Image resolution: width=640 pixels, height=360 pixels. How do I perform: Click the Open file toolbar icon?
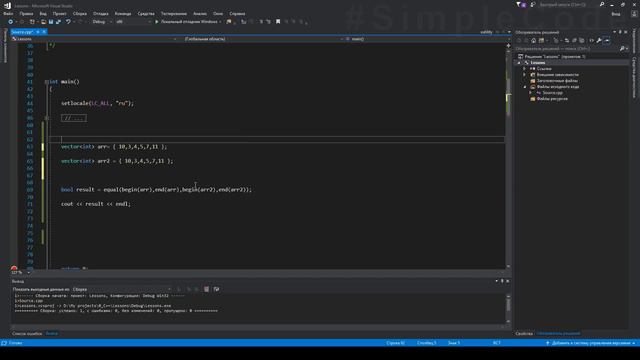[x=43, y=22]
